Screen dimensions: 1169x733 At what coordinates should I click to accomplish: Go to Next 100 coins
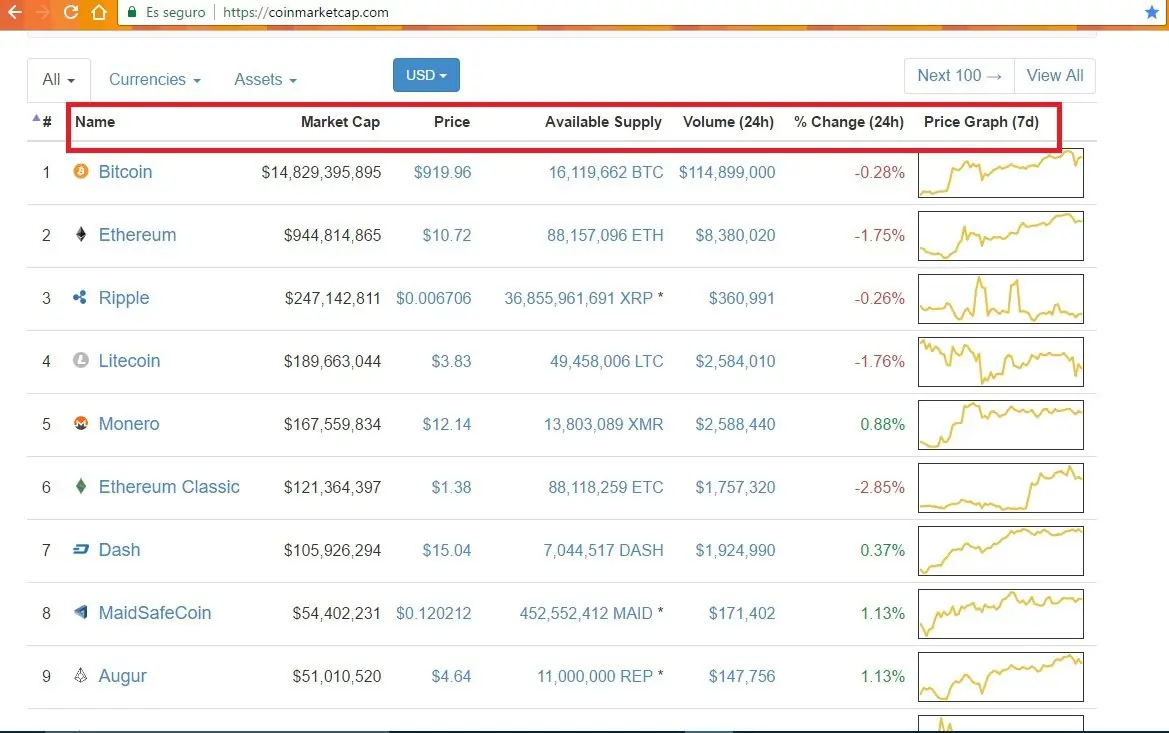point(959,75)
